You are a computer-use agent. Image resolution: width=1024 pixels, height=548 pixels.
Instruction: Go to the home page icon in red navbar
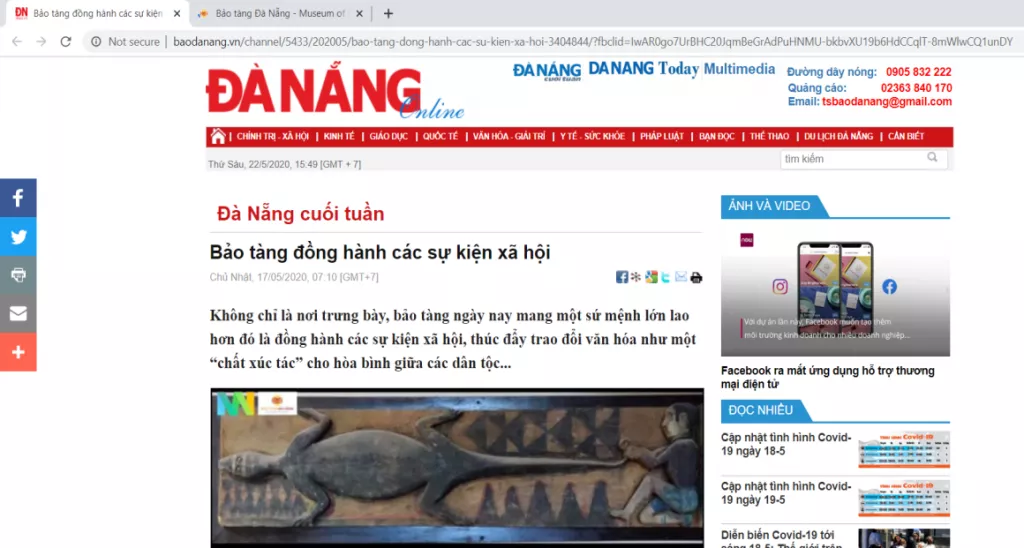[x=218, y=136]
